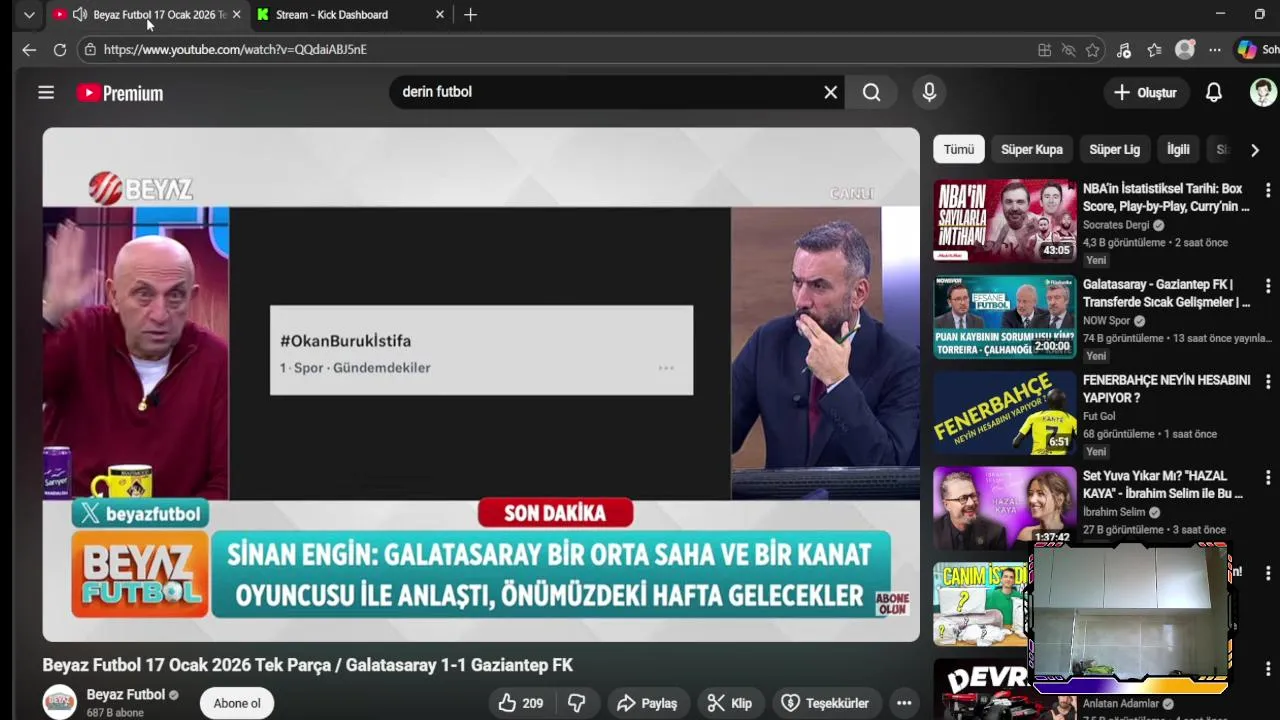The width and height of the screenshot is (1280, 720).
Task: Click the video player to pause
Action: 481,384
